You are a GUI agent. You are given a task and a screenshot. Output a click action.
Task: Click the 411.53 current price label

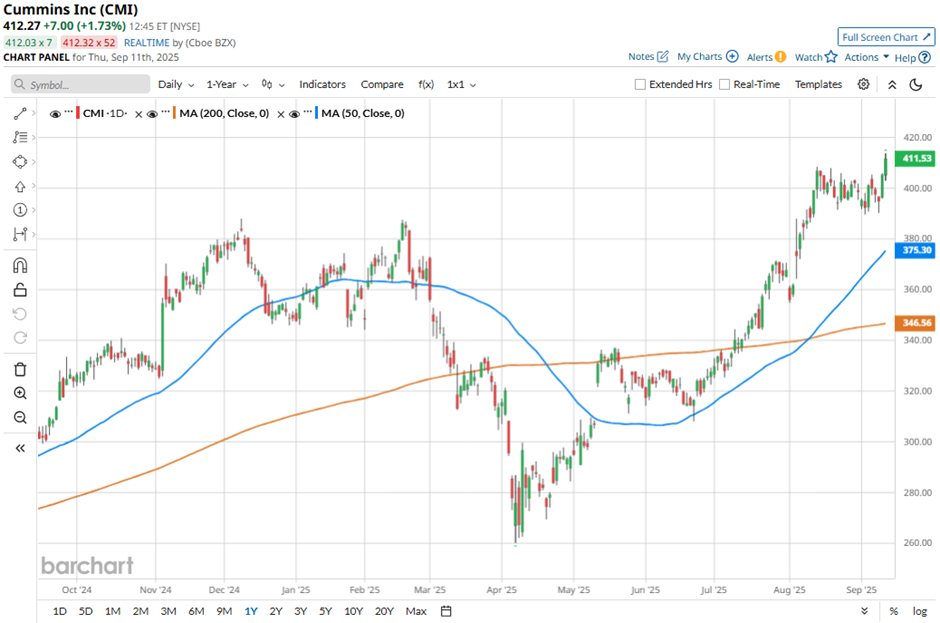point(915,158)
